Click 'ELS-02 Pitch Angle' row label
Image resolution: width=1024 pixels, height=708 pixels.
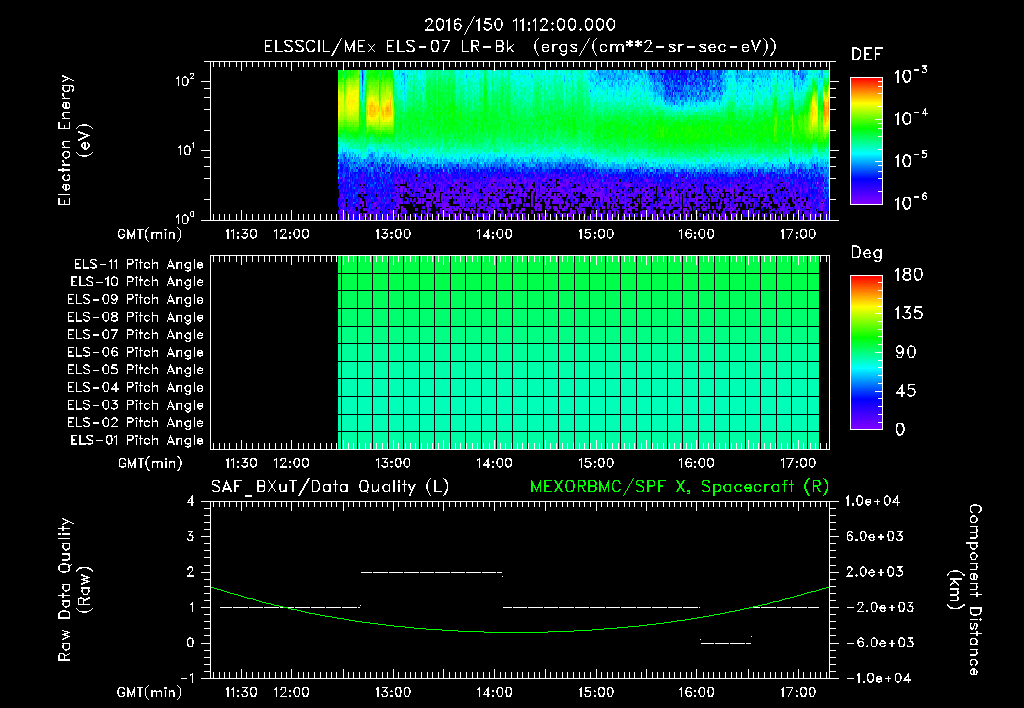coord(135,423)
